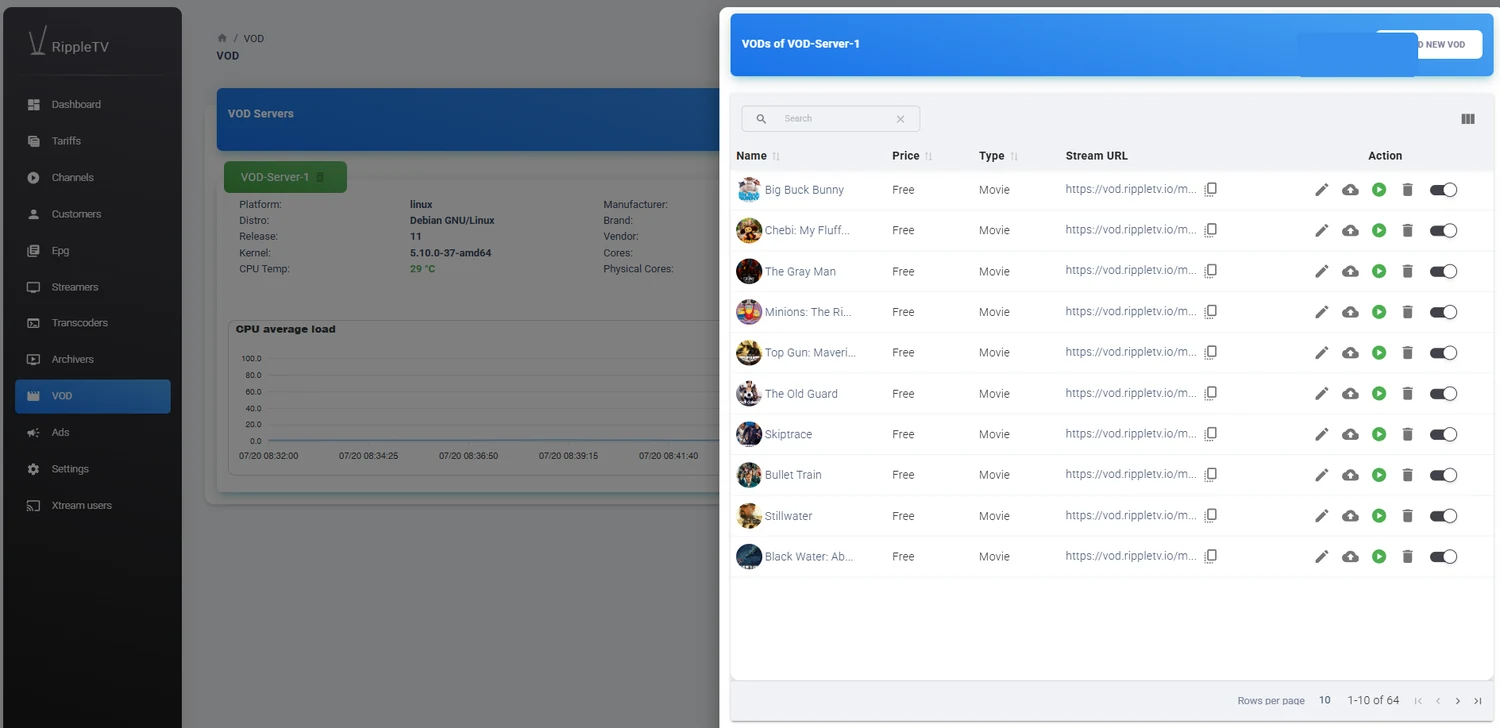Screen dimensions: 1500x728
Task: Open Streamers in sidebar
Action: coord(93,287)
